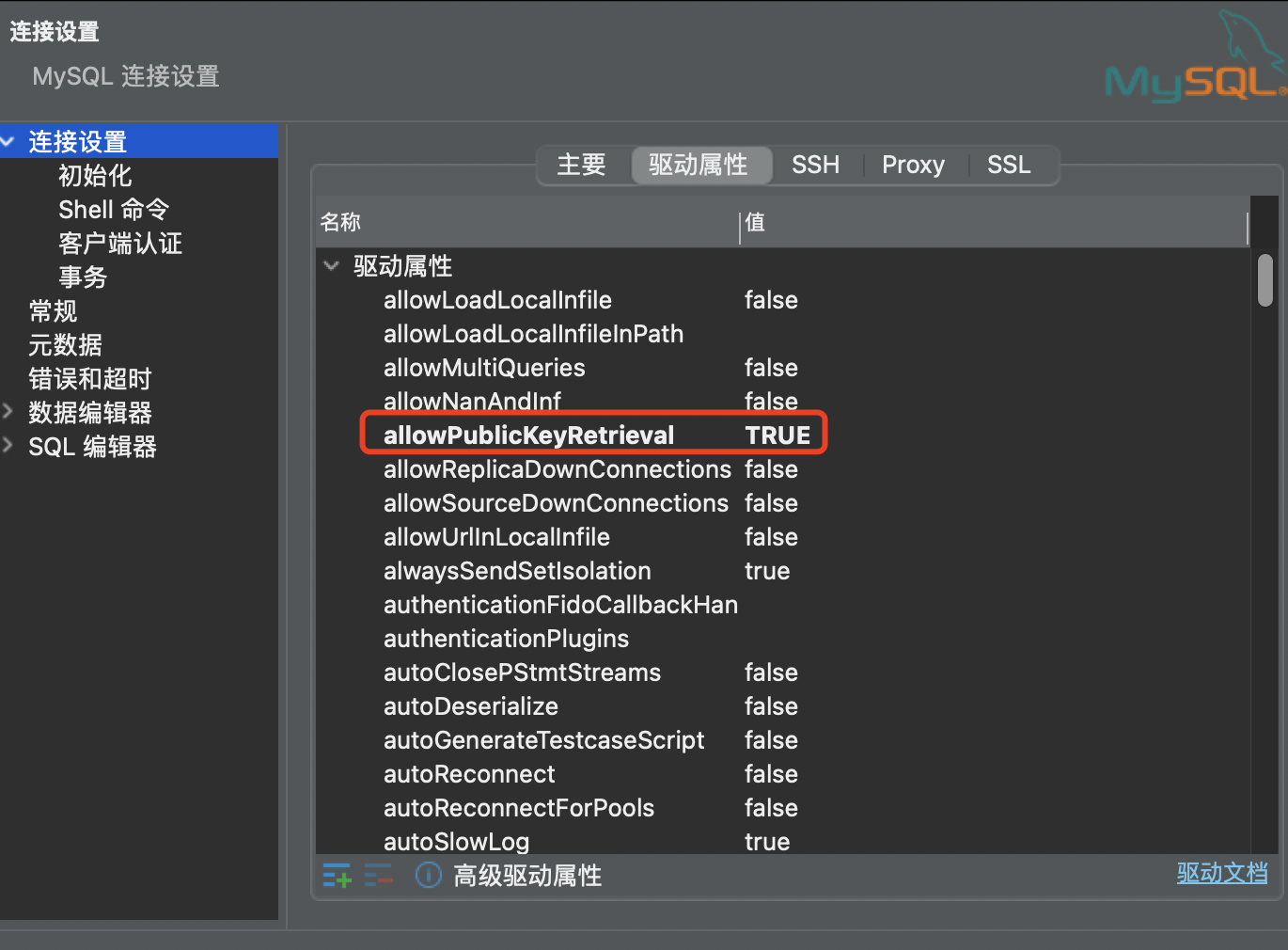
Task: Select the allowUrlInLocalInfile property
Action: coord(496,537)
